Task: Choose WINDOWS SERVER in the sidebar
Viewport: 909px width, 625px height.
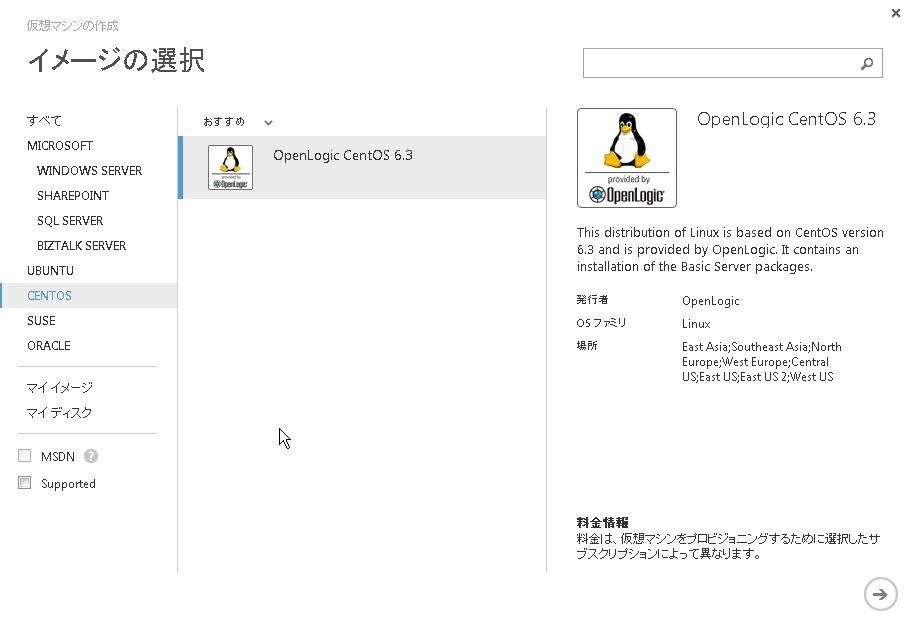Action: tap(89, 170)
